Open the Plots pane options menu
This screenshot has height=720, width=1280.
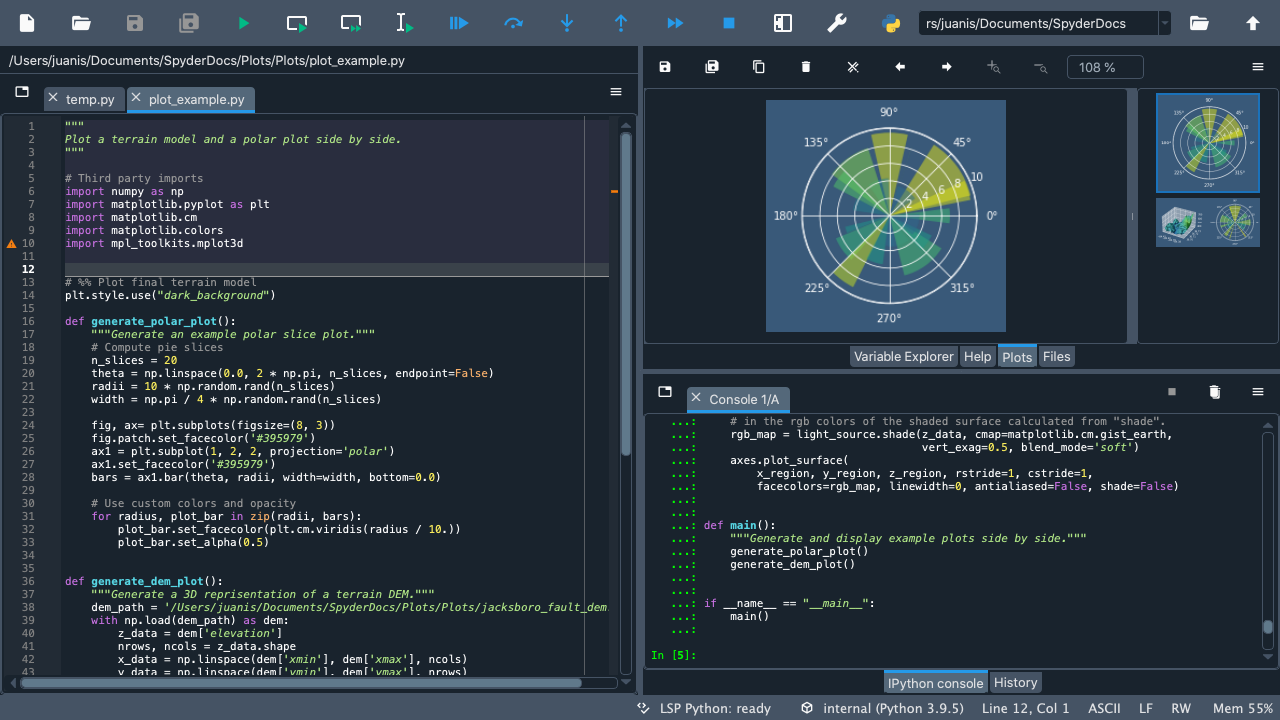pyautogui.click(x=1258, y=67)
